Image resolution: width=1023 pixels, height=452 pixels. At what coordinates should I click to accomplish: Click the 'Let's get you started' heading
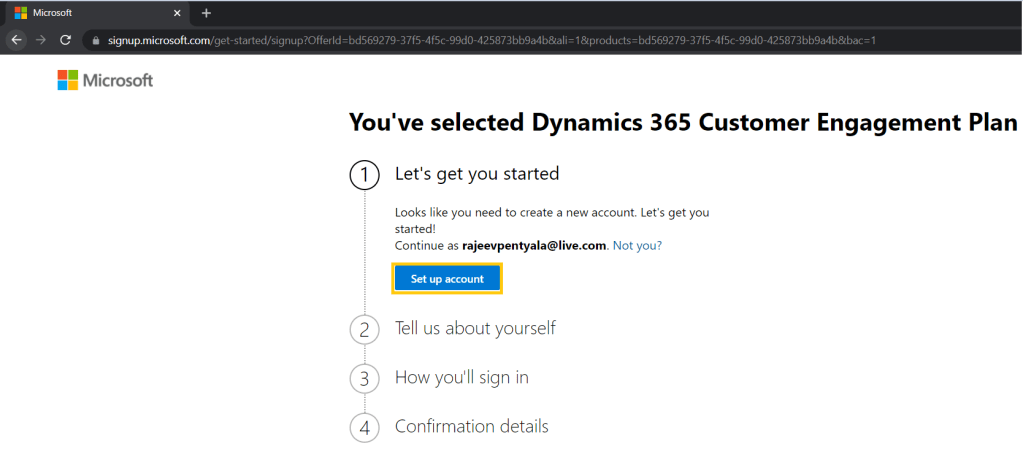click(476, 174)
